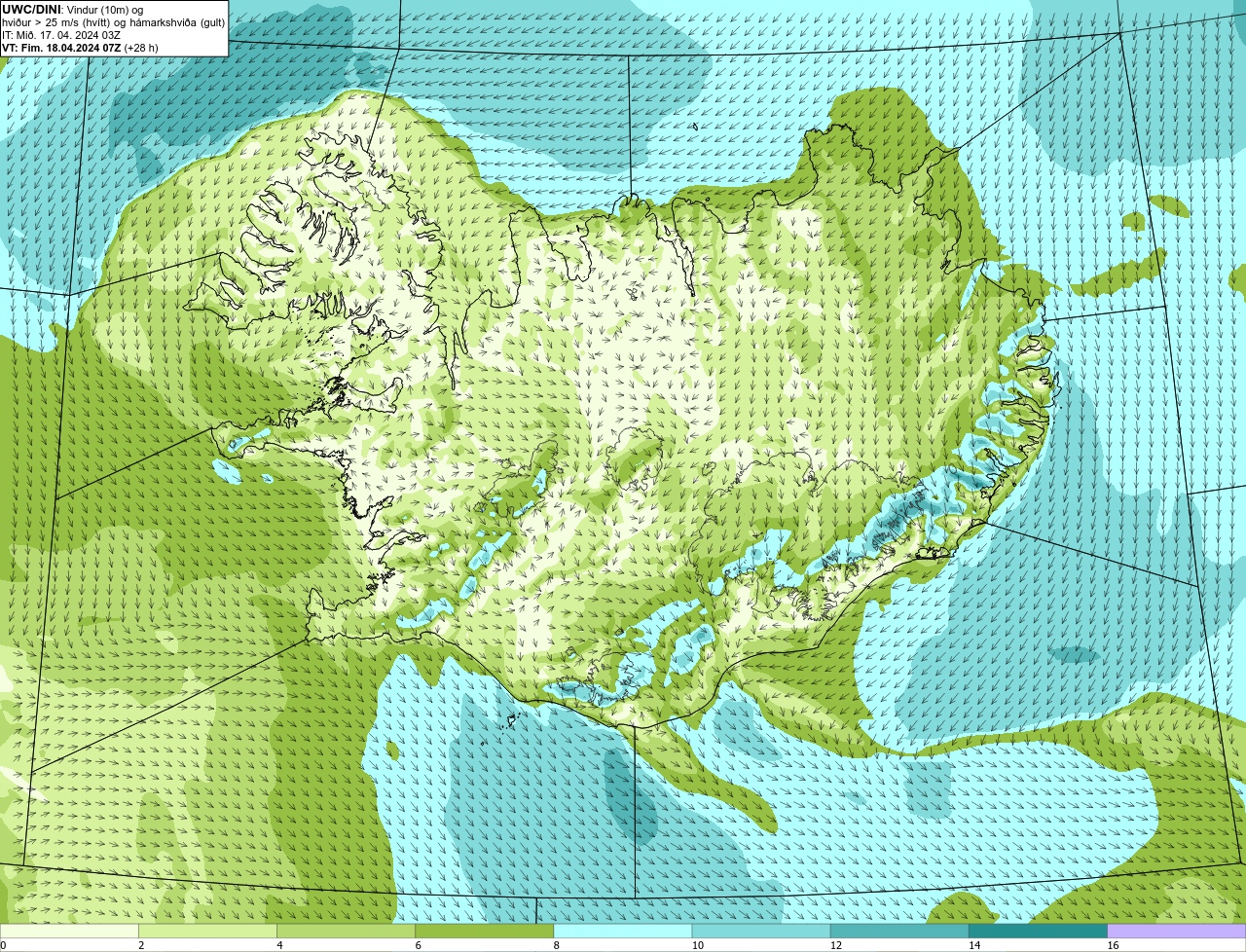Click the 'UWC/DINI: Vindur (10m) og' title line
Viewport: 1246px width, 952px height.
pyautogui.click(x=73, y=10)
